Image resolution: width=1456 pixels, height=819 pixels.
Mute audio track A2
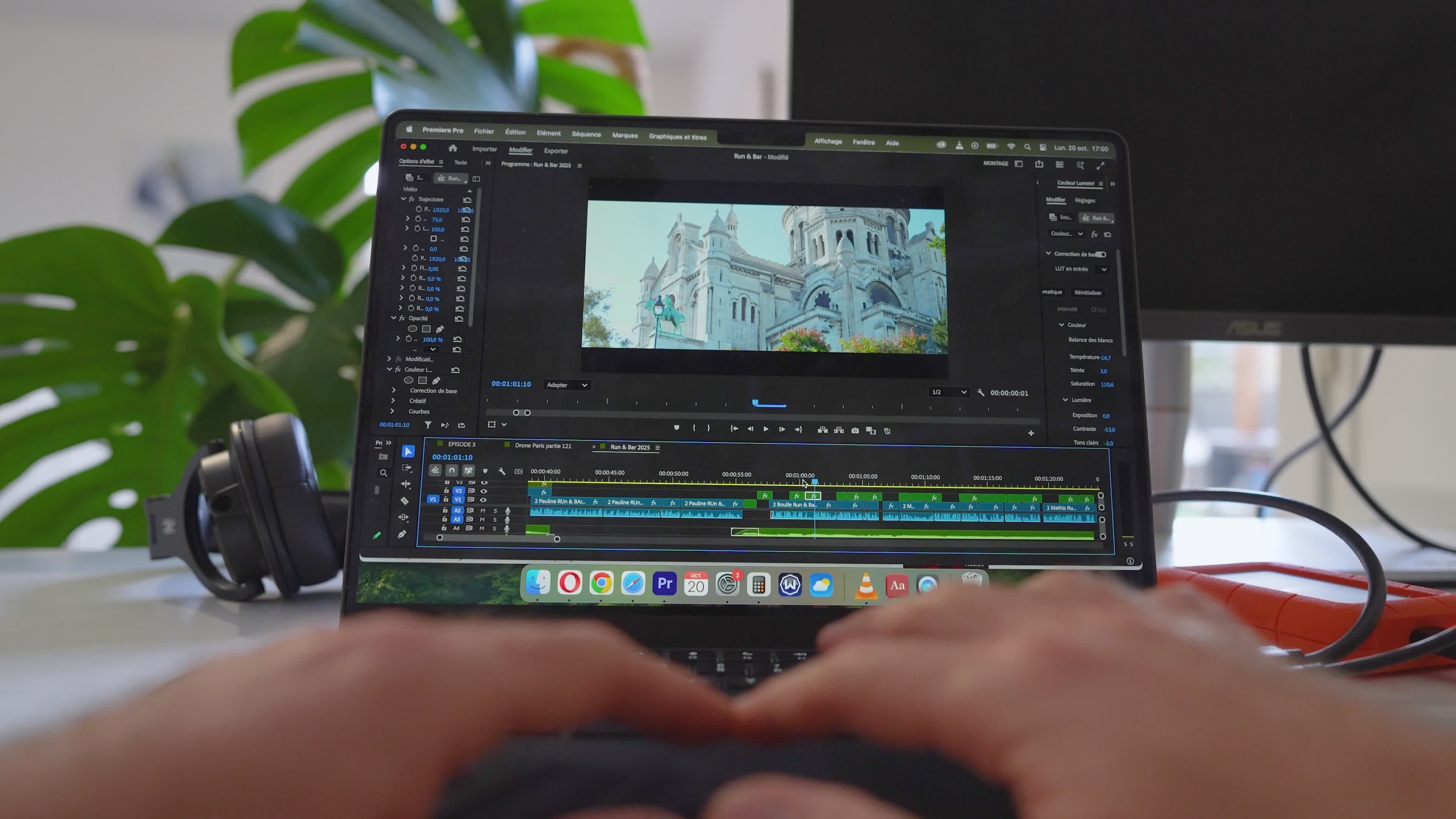coord(483,510)
